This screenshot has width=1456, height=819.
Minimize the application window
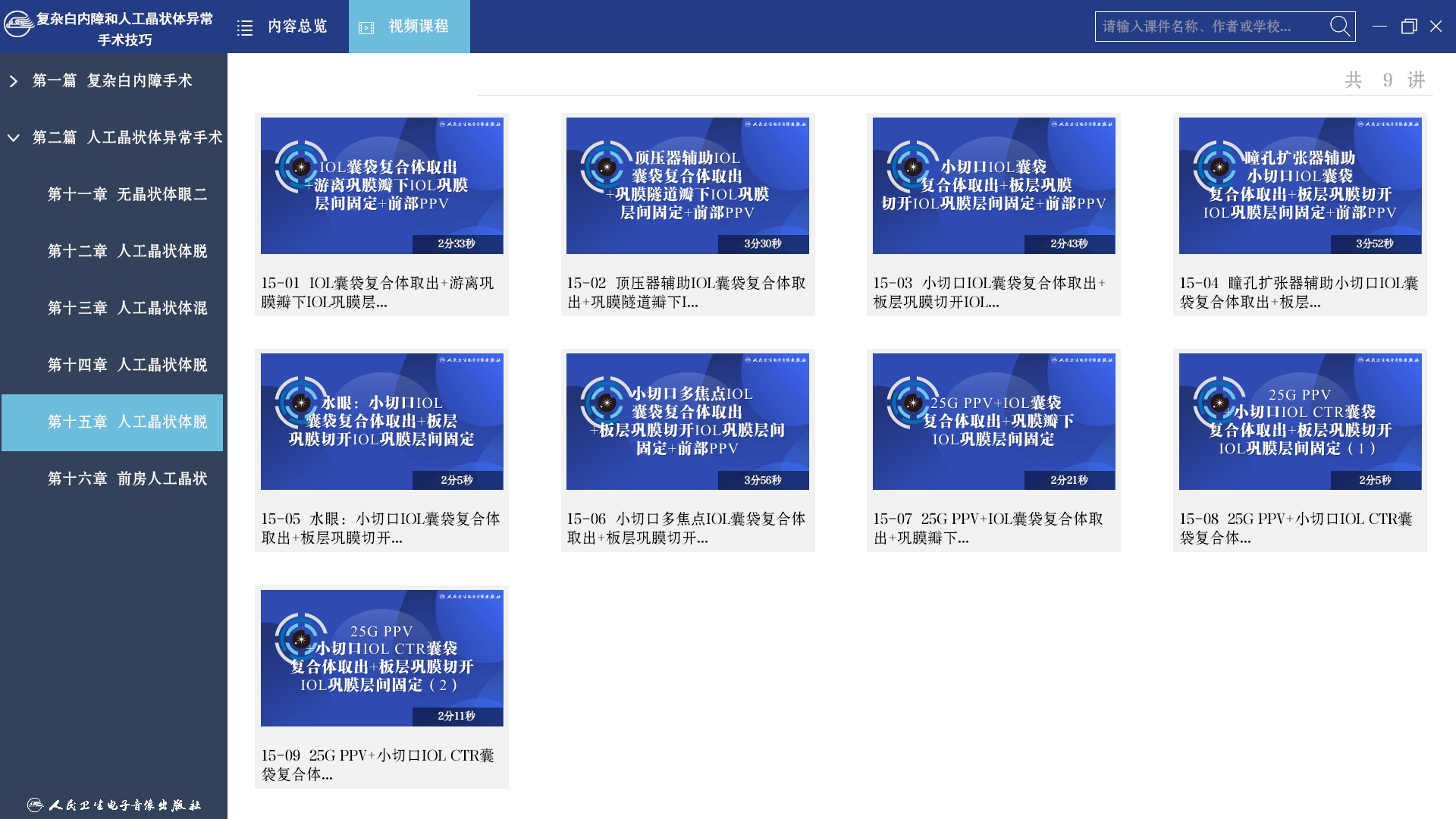click(x=1380, y=27)
